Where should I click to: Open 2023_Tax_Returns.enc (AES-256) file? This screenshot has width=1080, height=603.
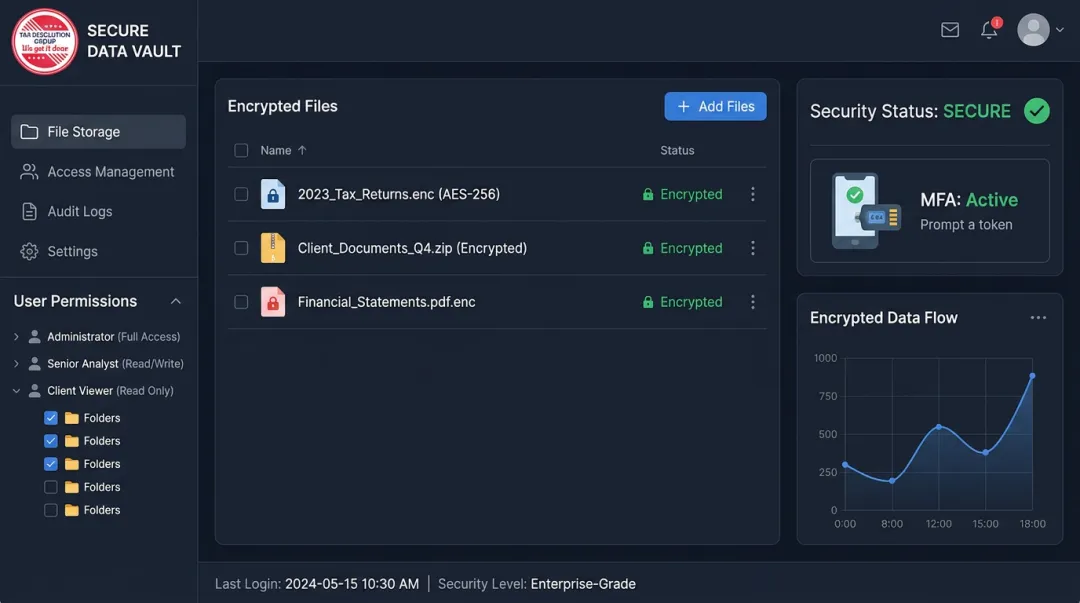click(399, 194)
